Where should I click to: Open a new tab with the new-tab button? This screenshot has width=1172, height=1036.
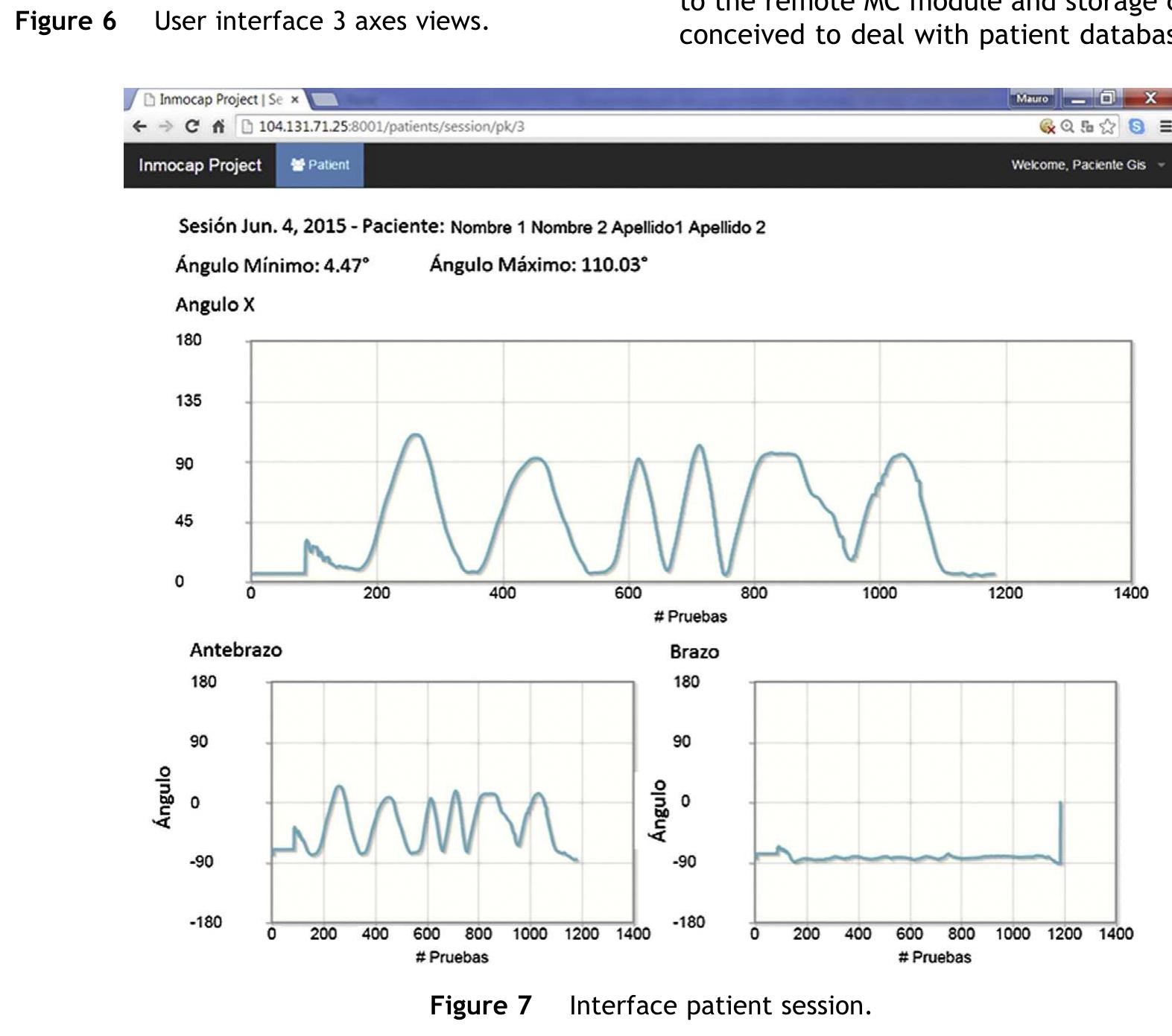point(324,99)
